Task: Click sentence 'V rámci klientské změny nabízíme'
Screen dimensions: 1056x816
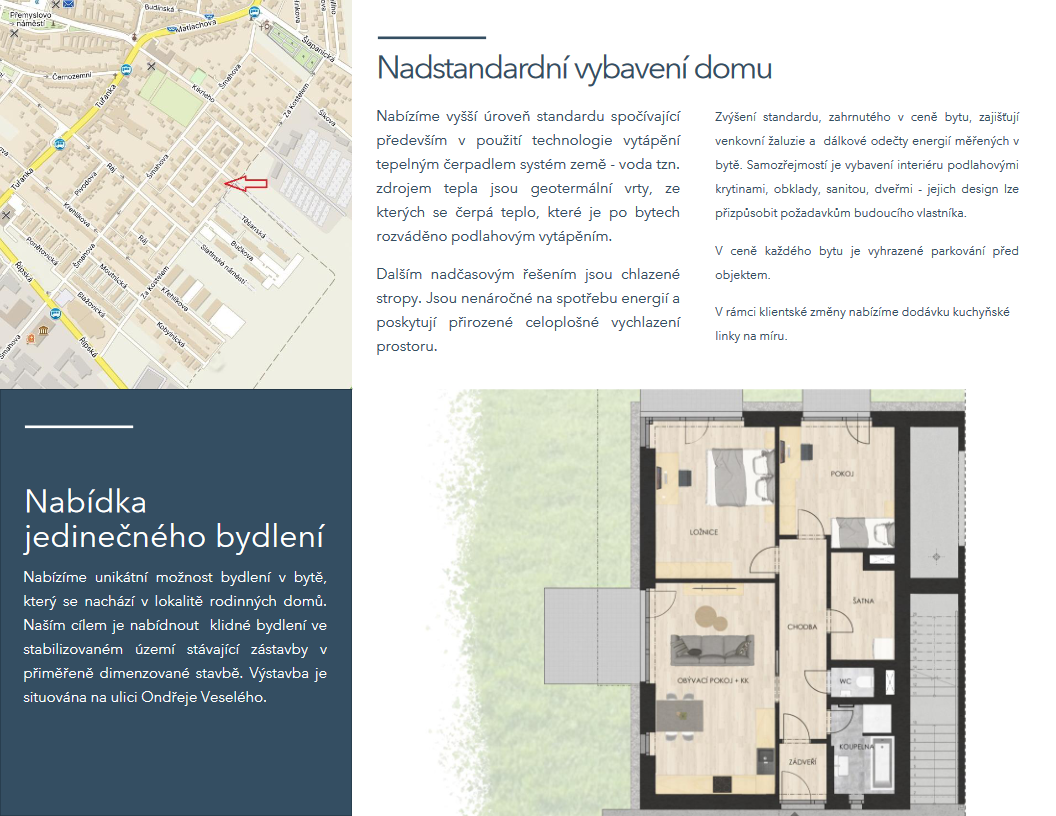Action: pos(863,324)
